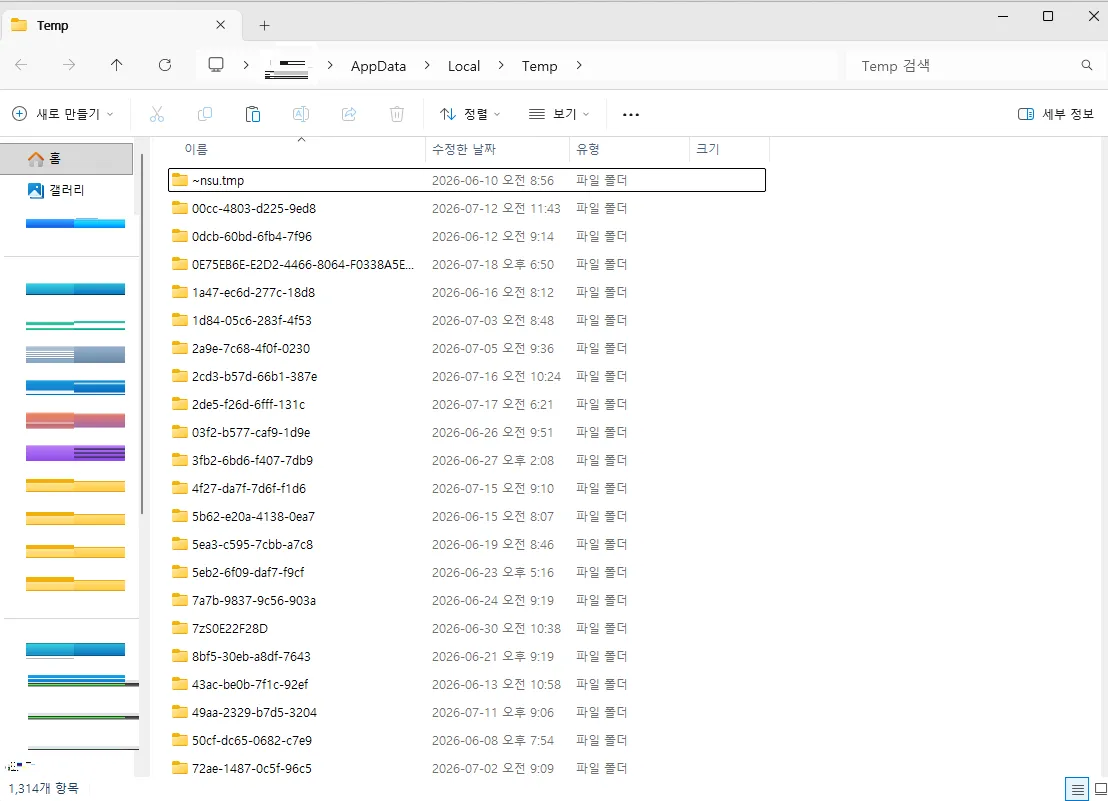Expand chevron before AppData
This screenshot has width=1108, height=801.
(x=329, y=65)
